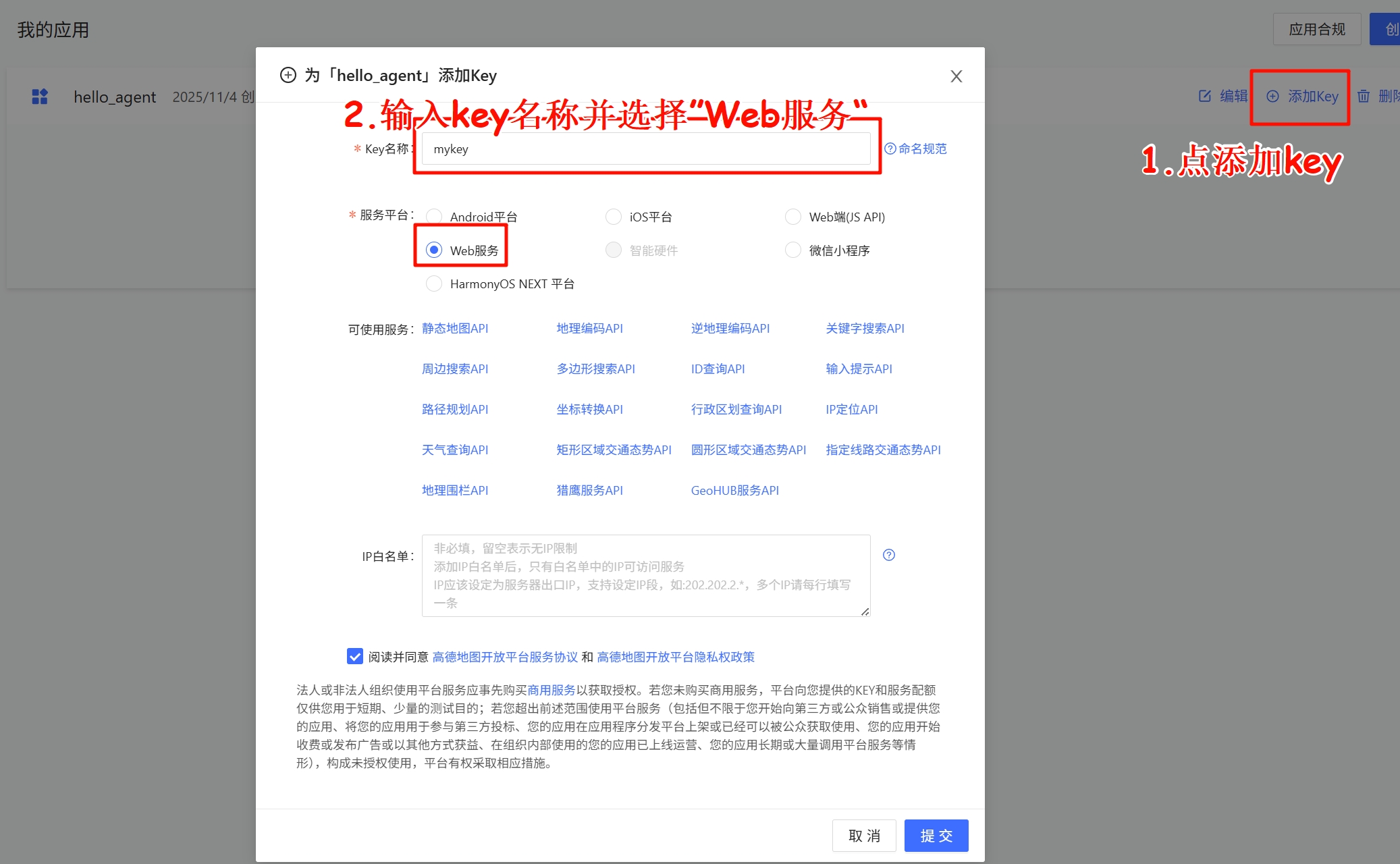Uncheck the 阅读并同意 agreement checkbox

coord(355,655)
